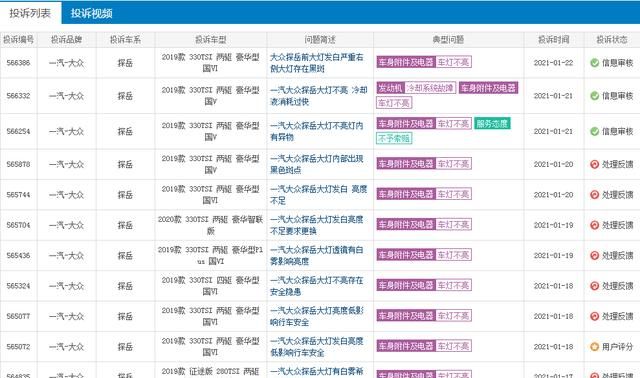Click 车灯不亮 tag in row 566386
The image size is (640, 378).
453,62
